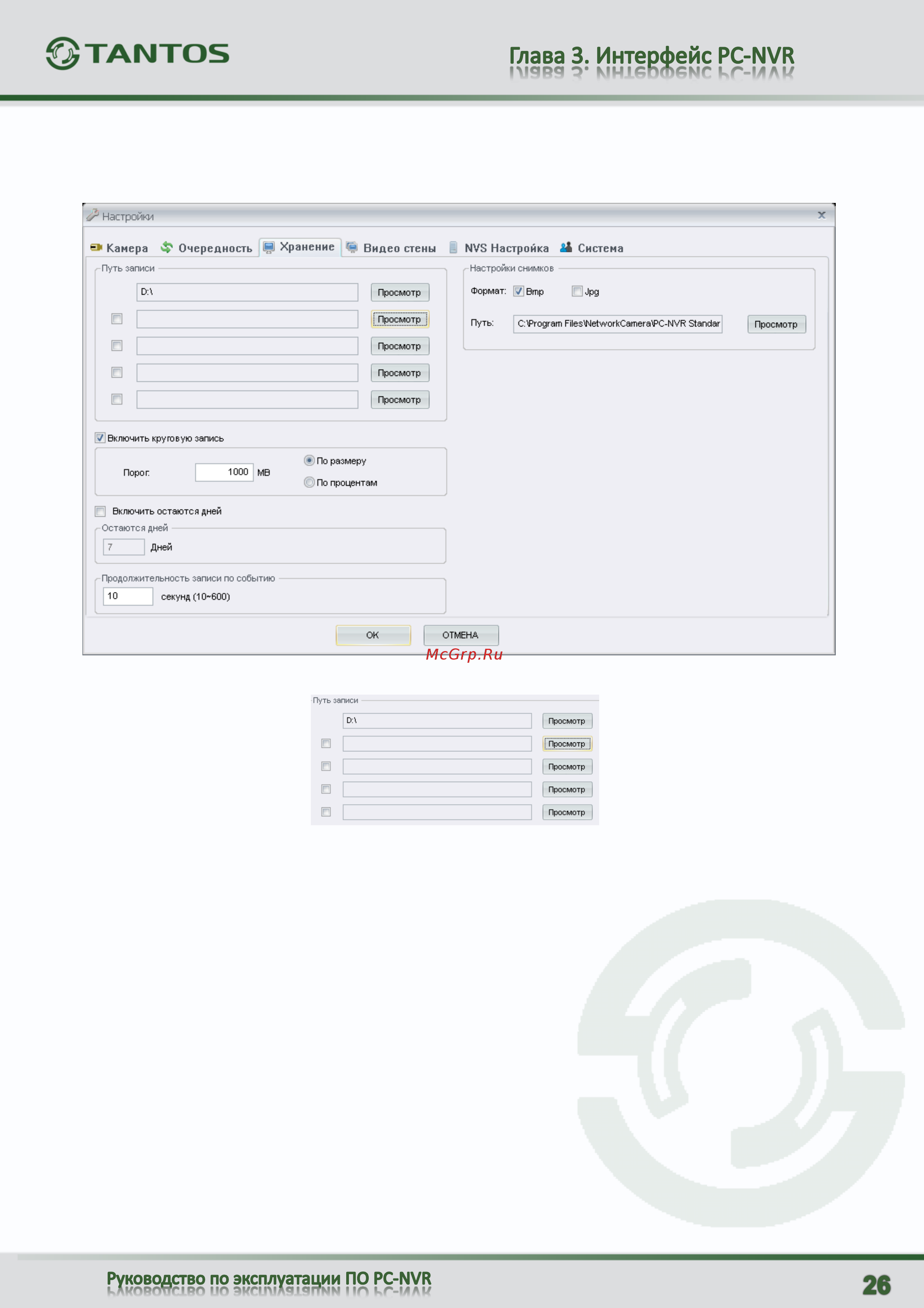
Task: Click the Остаются дней 7 field
Action: click(x=124, y=547)
